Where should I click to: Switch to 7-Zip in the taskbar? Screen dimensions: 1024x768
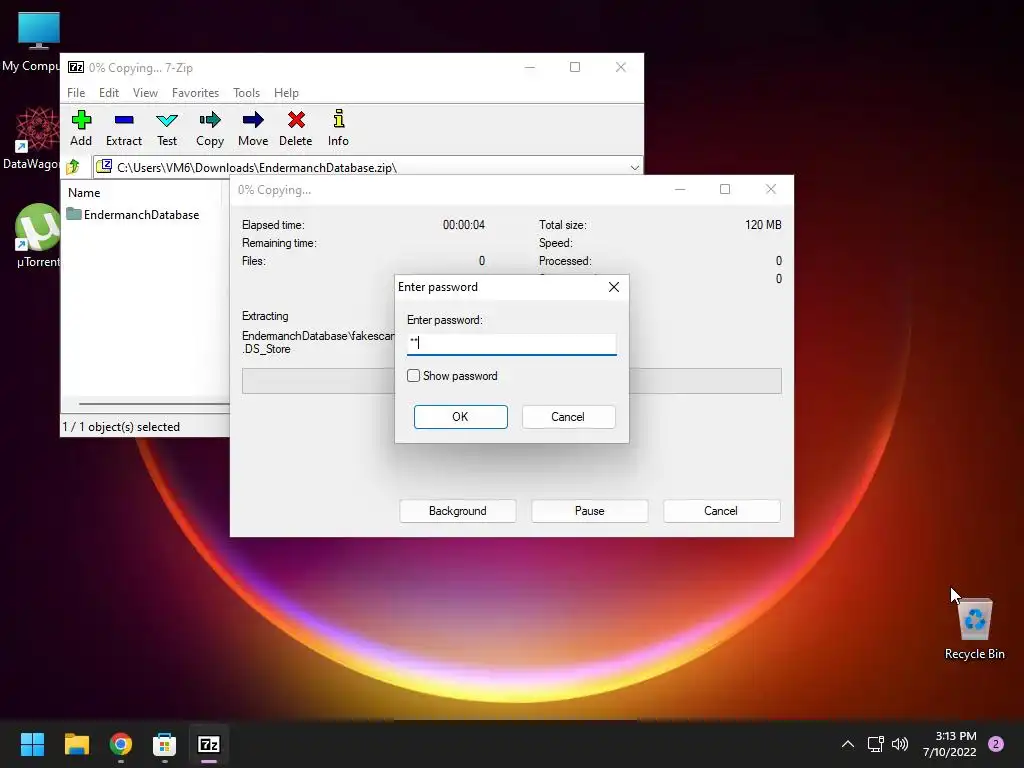coord(208,744)
